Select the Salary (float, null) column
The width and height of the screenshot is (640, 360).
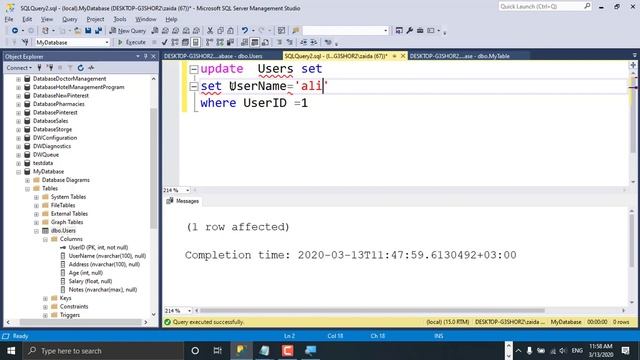click(x=90, y=281)
